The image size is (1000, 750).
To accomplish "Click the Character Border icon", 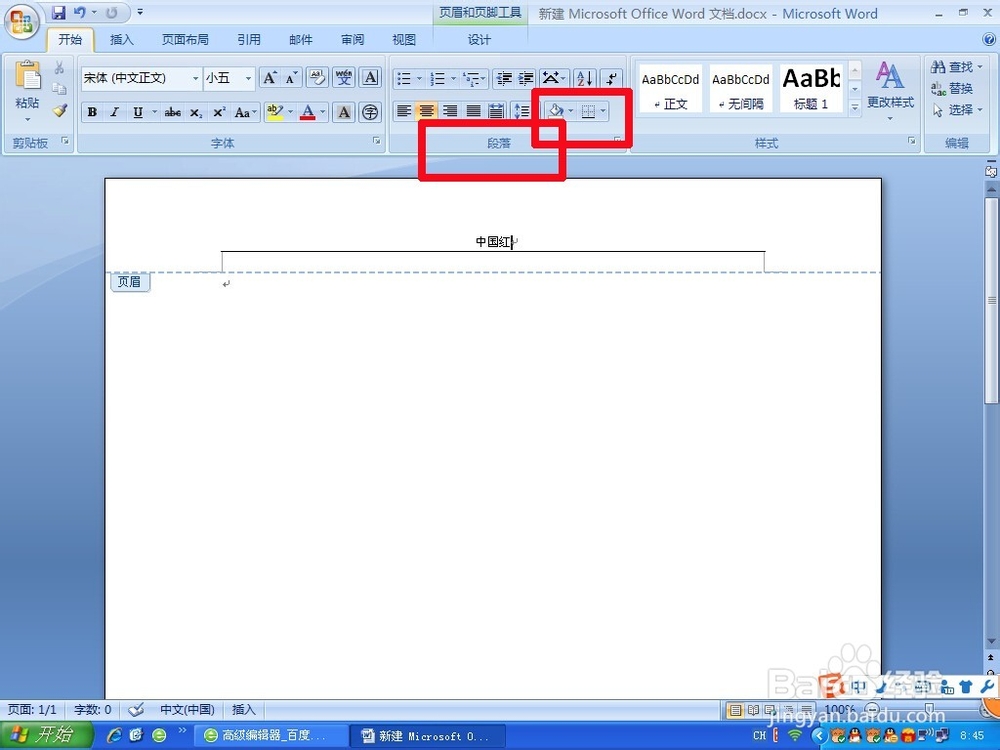I will pos(371,78).
